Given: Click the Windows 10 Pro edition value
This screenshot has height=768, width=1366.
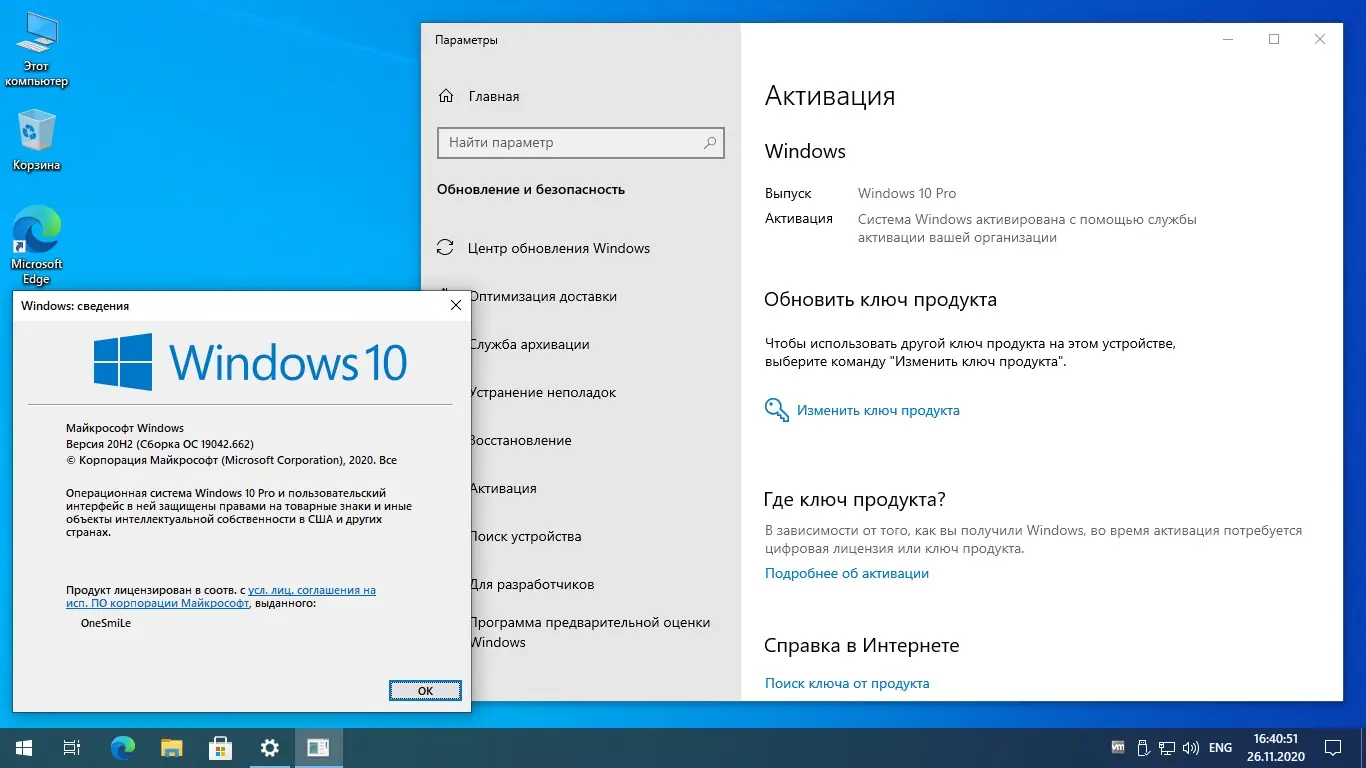Looking at the screenshot, I should 907,193.
